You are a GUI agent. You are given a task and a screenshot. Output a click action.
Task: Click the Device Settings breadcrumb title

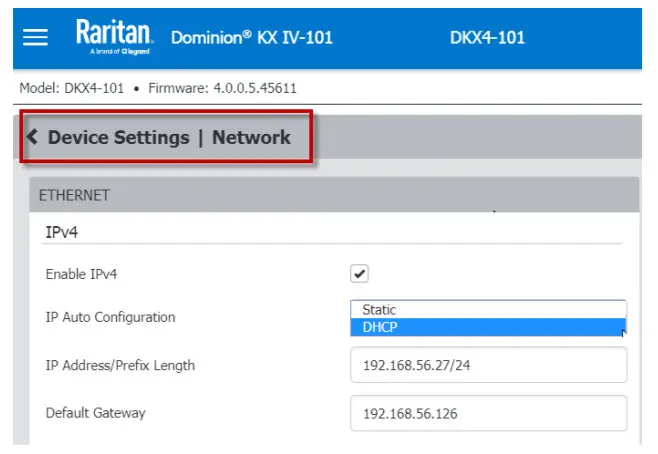coord(119,137)
